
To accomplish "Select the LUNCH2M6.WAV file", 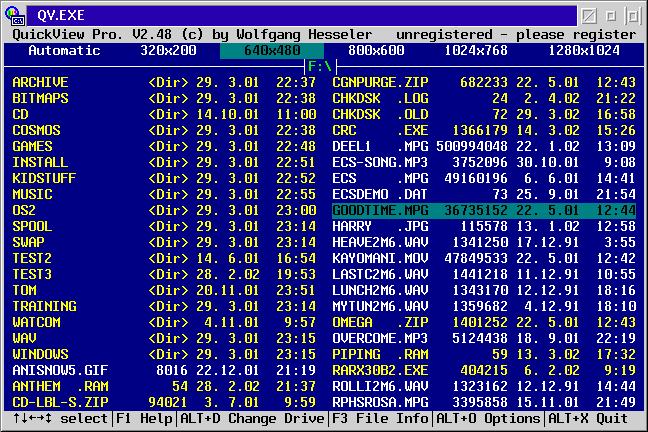I will 484,290.
